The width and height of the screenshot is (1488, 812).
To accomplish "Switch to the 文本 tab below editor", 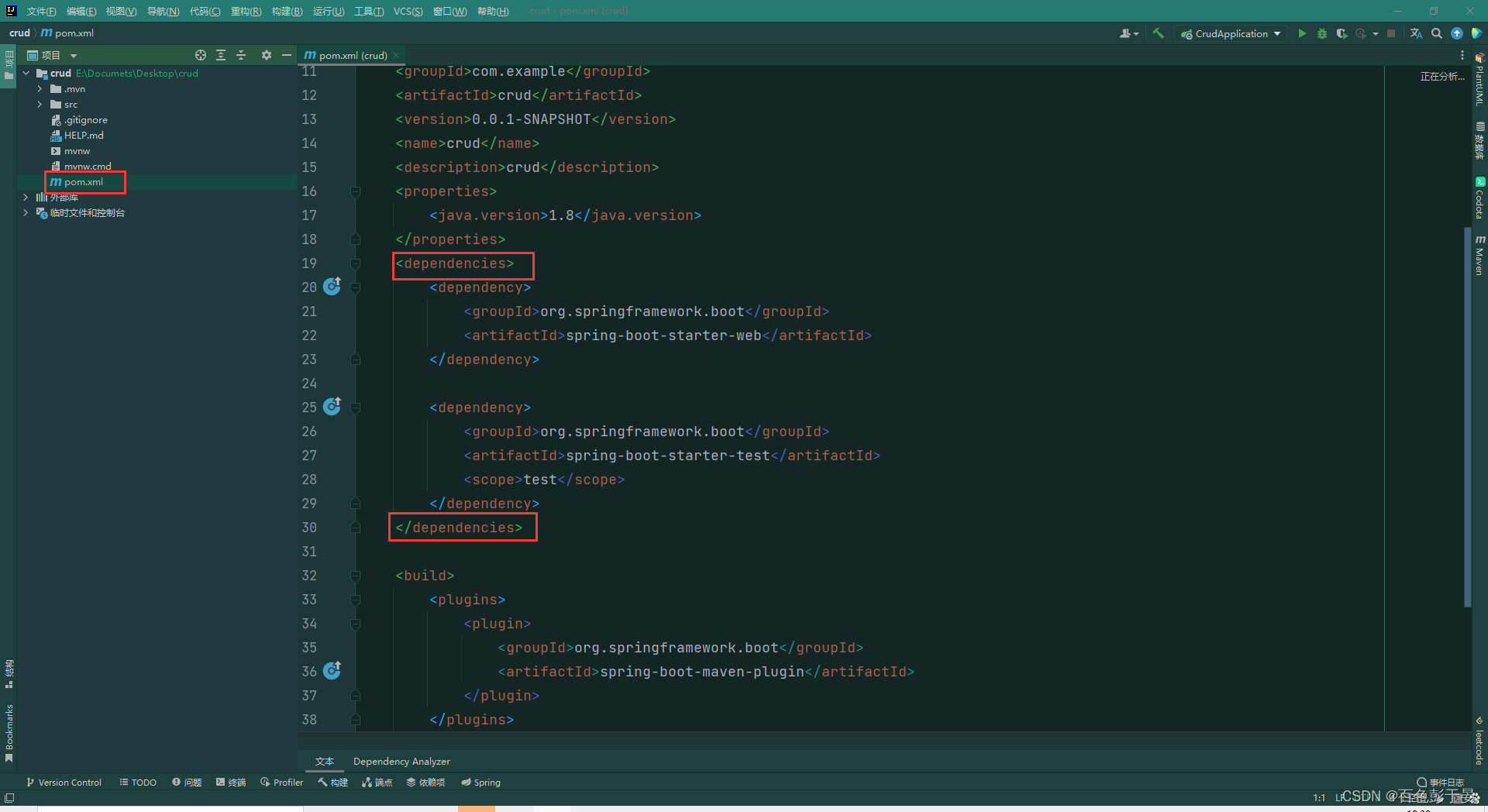I will click(x=325, y=762).
